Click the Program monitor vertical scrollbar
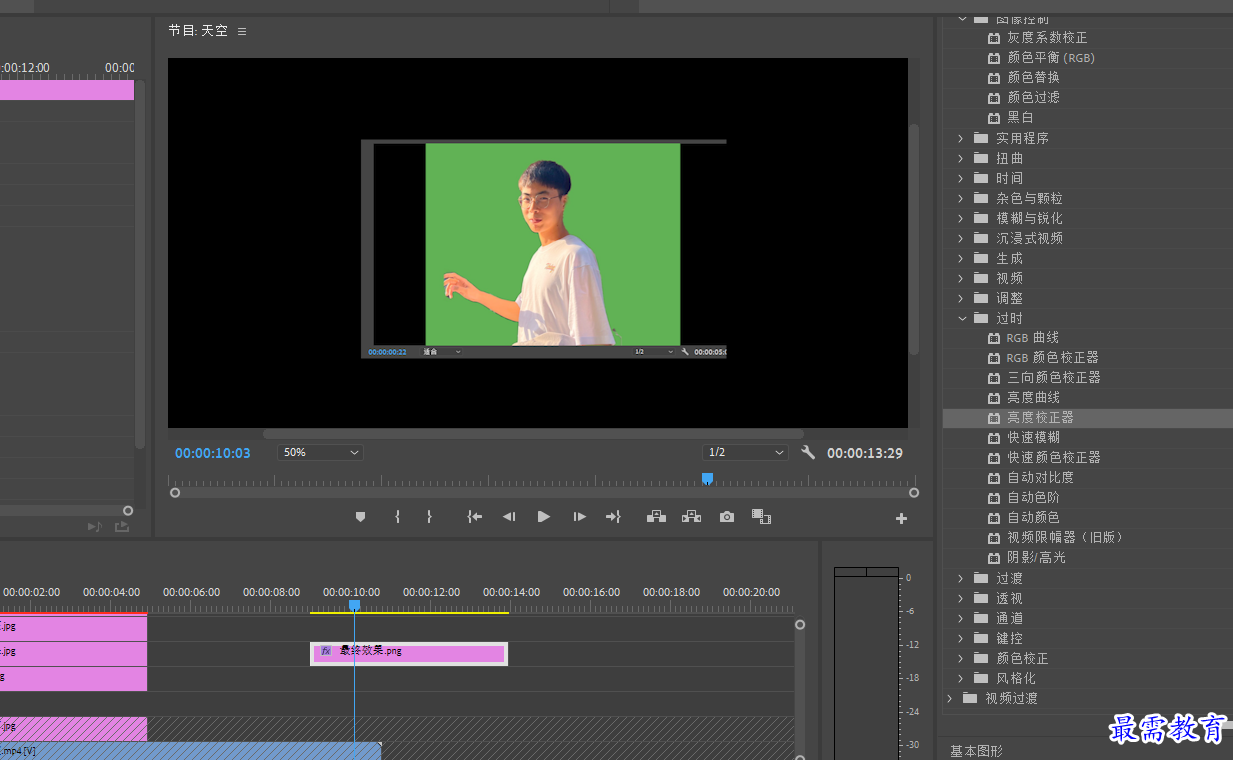The width and height of the screenshot is (1233, 760). (913, 238)
